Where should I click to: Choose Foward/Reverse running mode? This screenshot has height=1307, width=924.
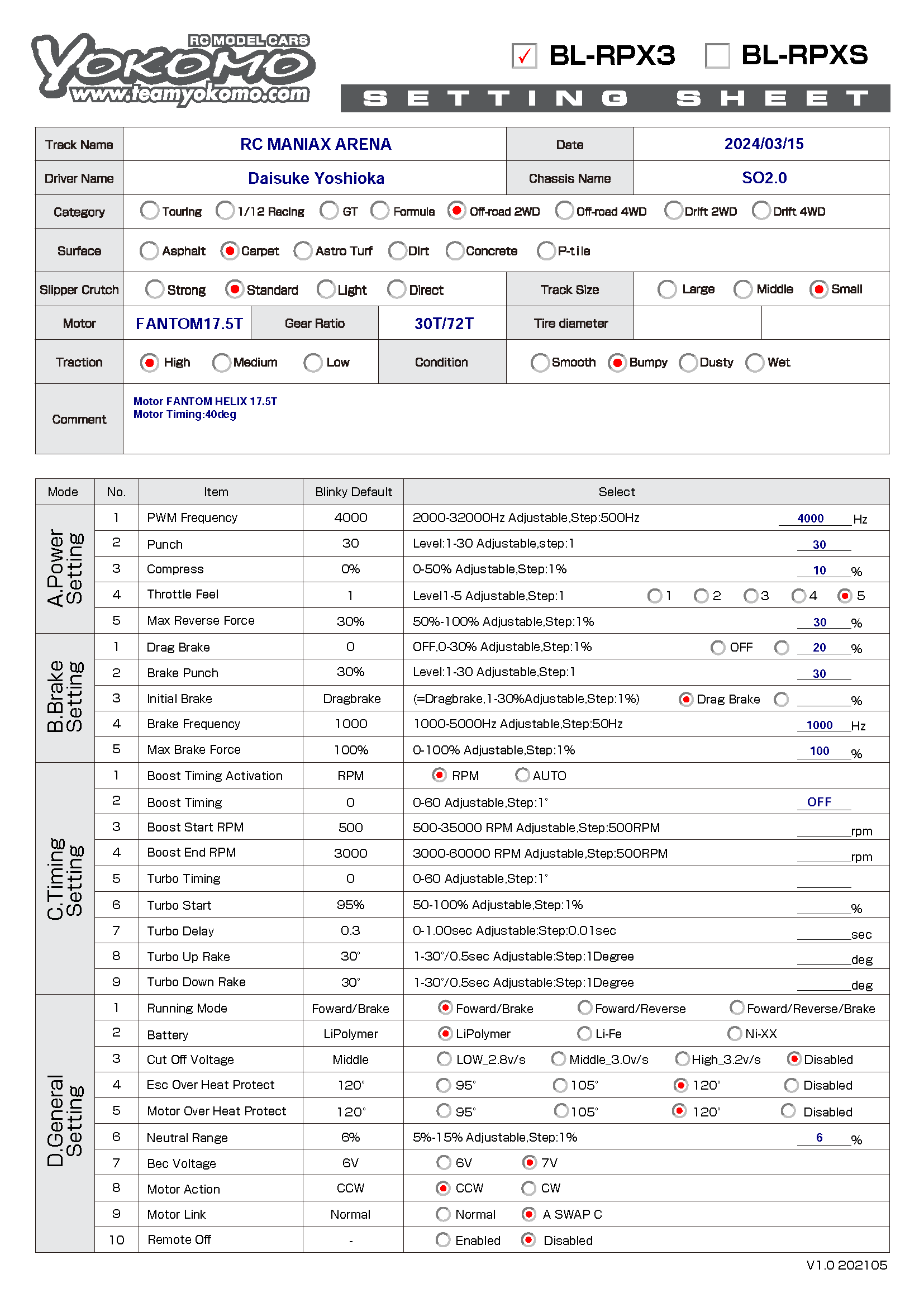coord(584,1007)
